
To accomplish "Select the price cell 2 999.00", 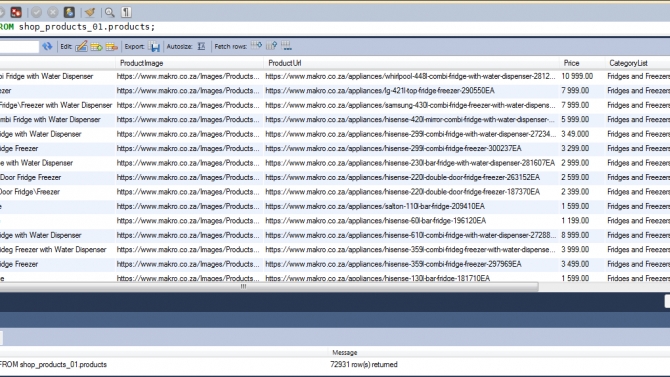I will pos(582,163).
